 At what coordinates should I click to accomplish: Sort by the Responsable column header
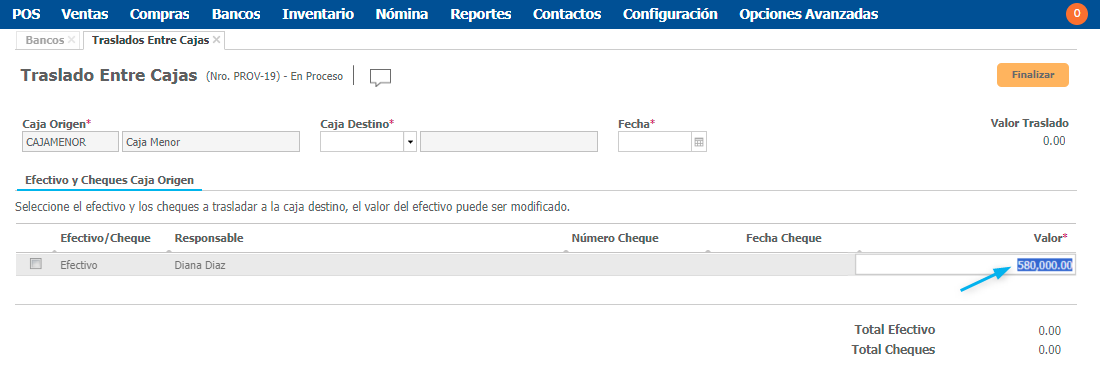[x=209, y=238]
